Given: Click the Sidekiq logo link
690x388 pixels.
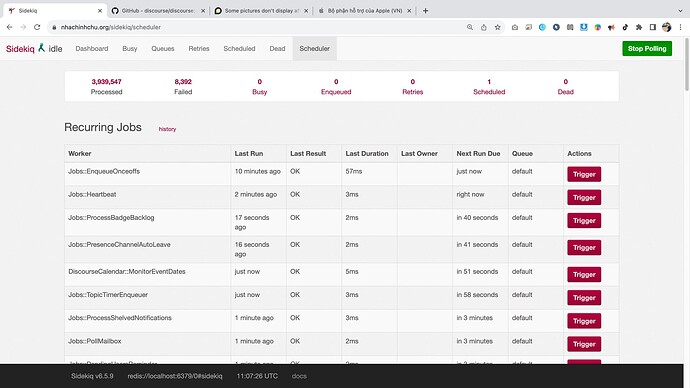Looking at the screenshot, I should [20, 49].
